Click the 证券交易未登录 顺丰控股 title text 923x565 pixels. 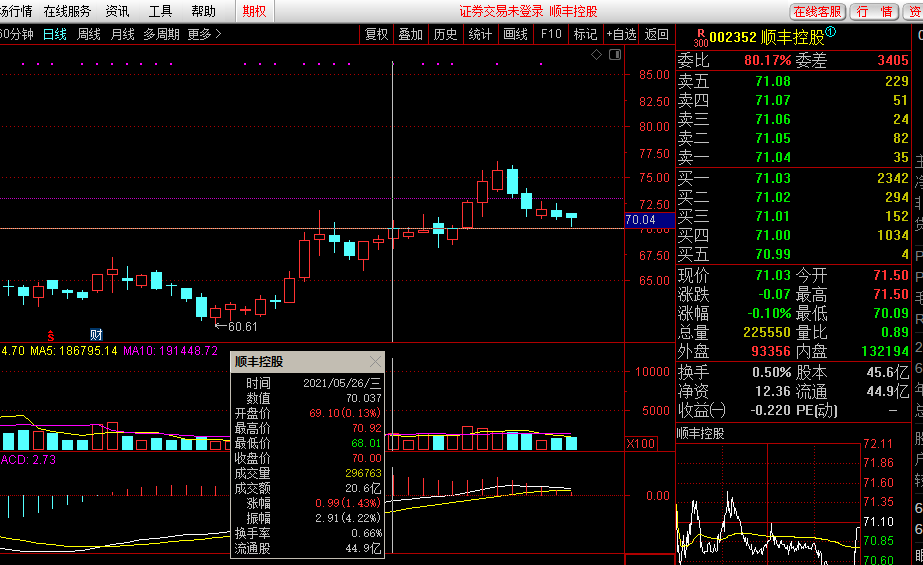tap(528, 12)
